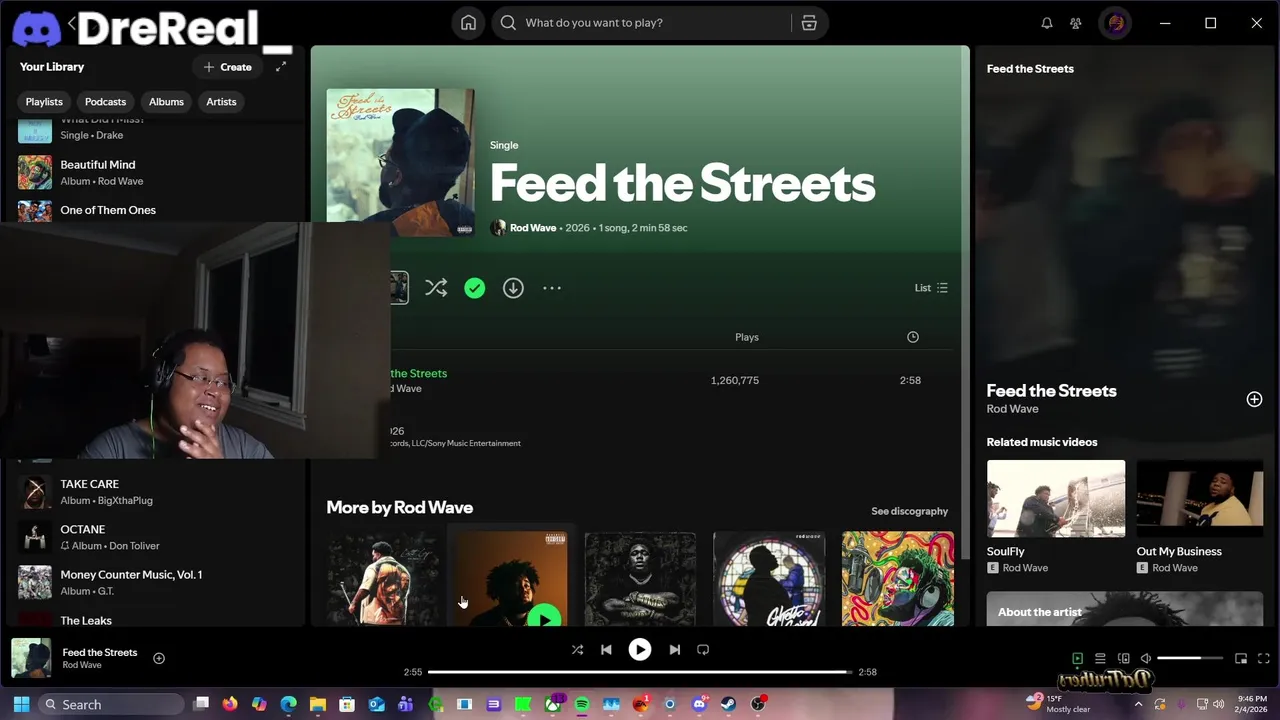Skip to the next track
Viewport: 1280px width, 720px height.
coord(674,650)
